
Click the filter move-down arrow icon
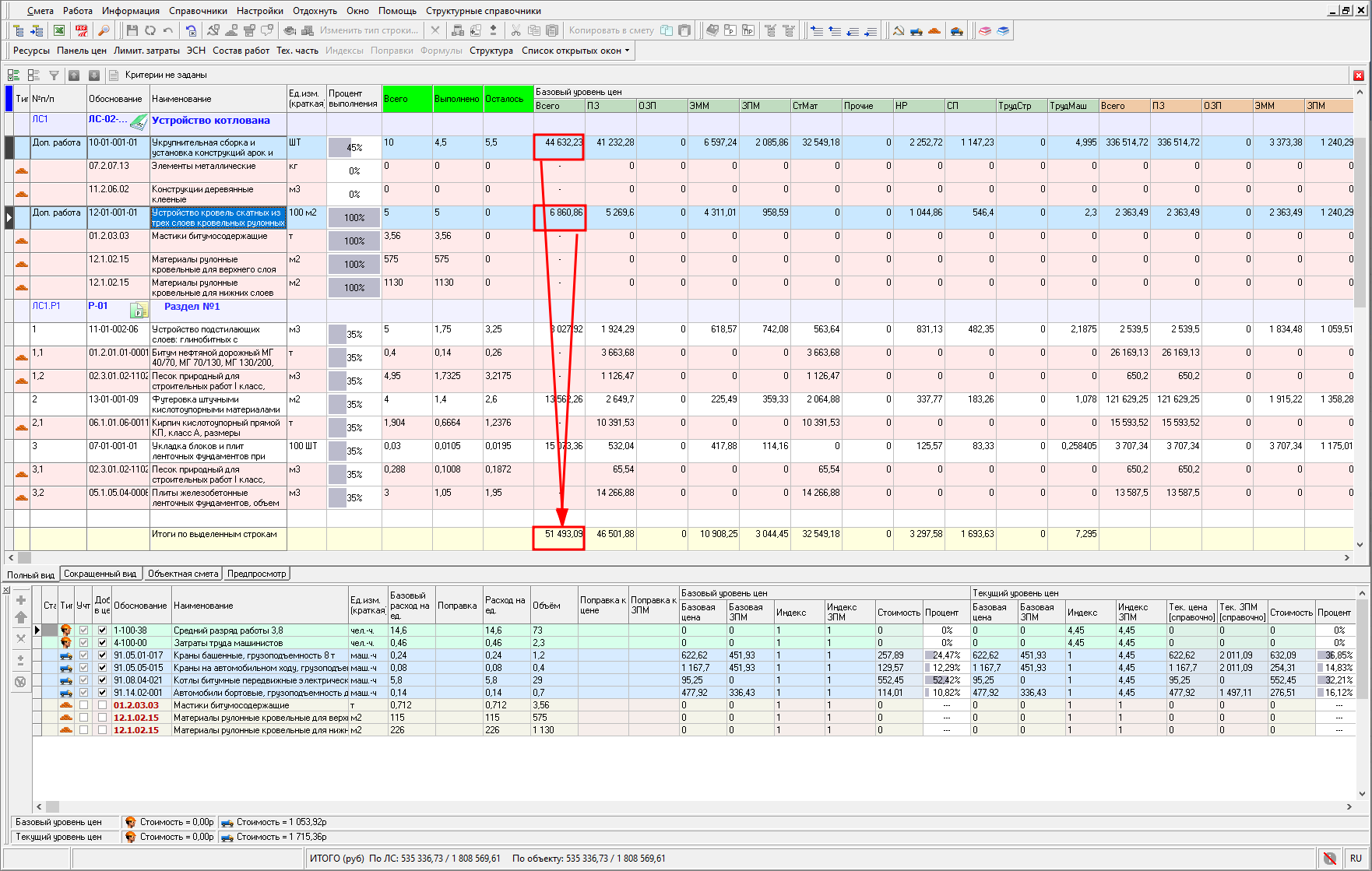[94, 75]
